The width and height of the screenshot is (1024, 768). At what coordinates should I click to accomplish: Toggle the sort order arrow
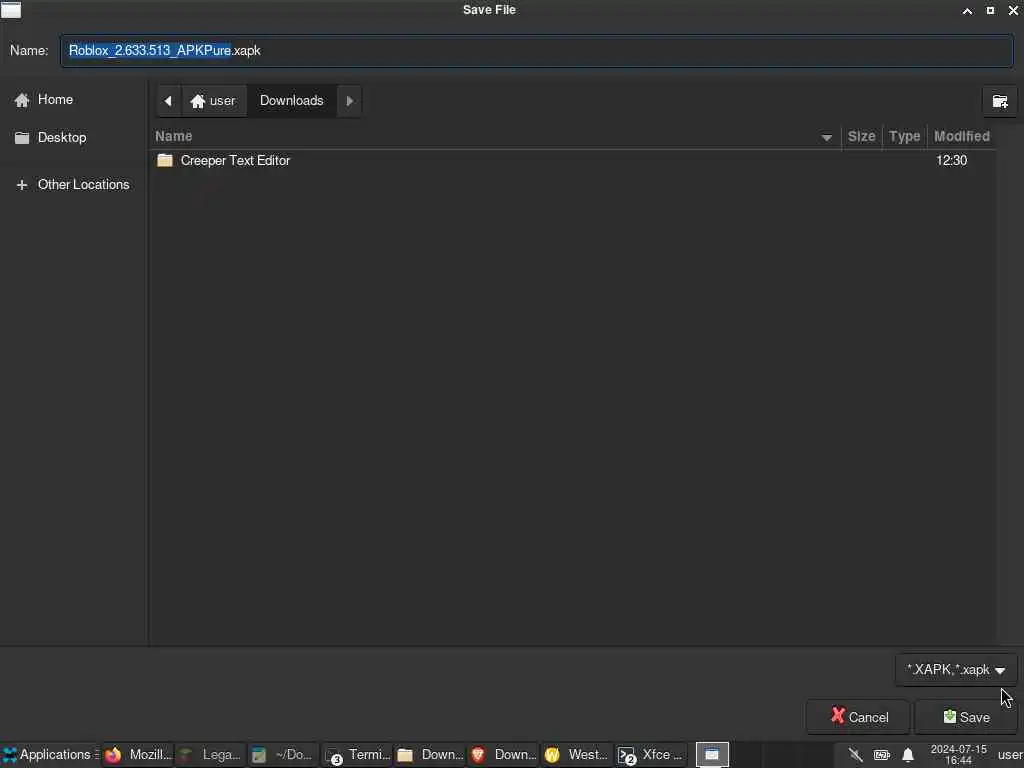click(826, 137)
